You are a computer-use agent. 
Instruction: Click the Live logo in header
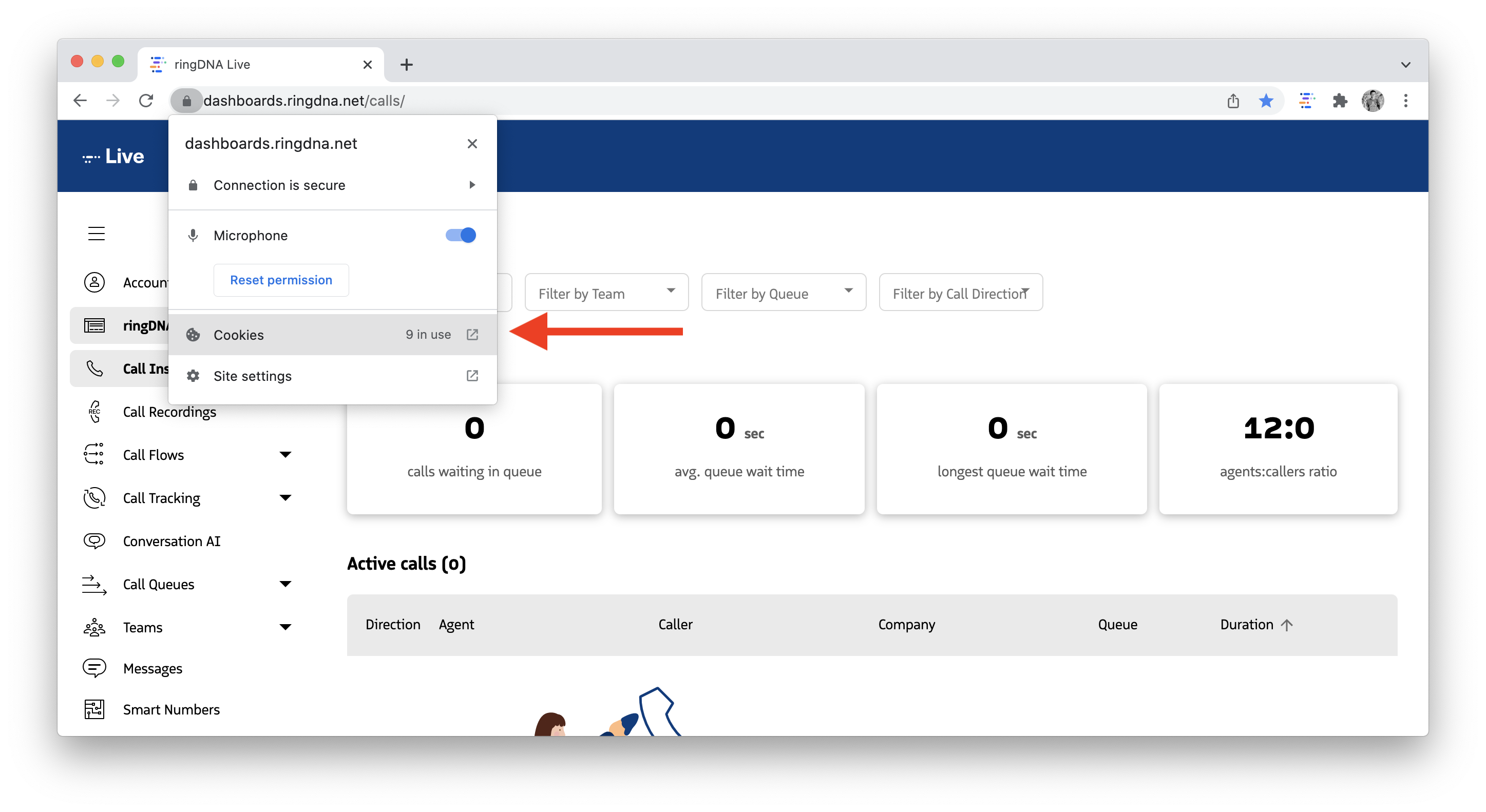click(x=113, y=156)
